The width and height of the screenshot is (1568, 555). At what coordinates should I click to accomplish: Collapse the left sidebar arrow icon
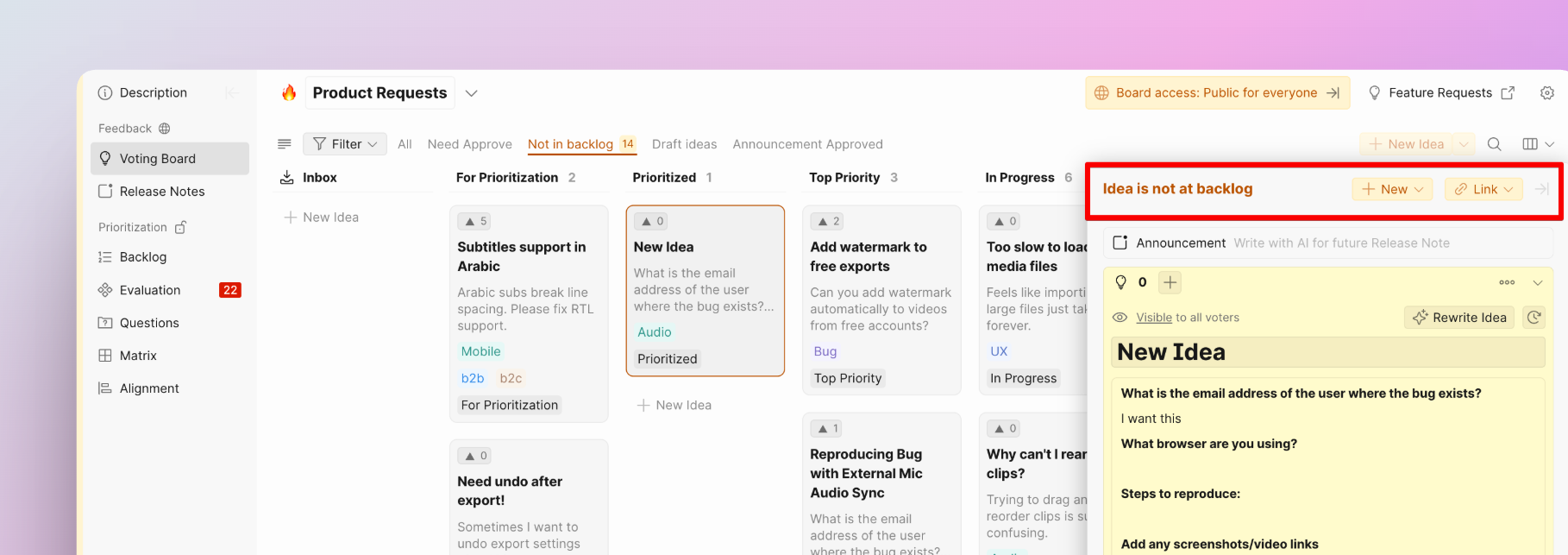[x=231, y=93]
